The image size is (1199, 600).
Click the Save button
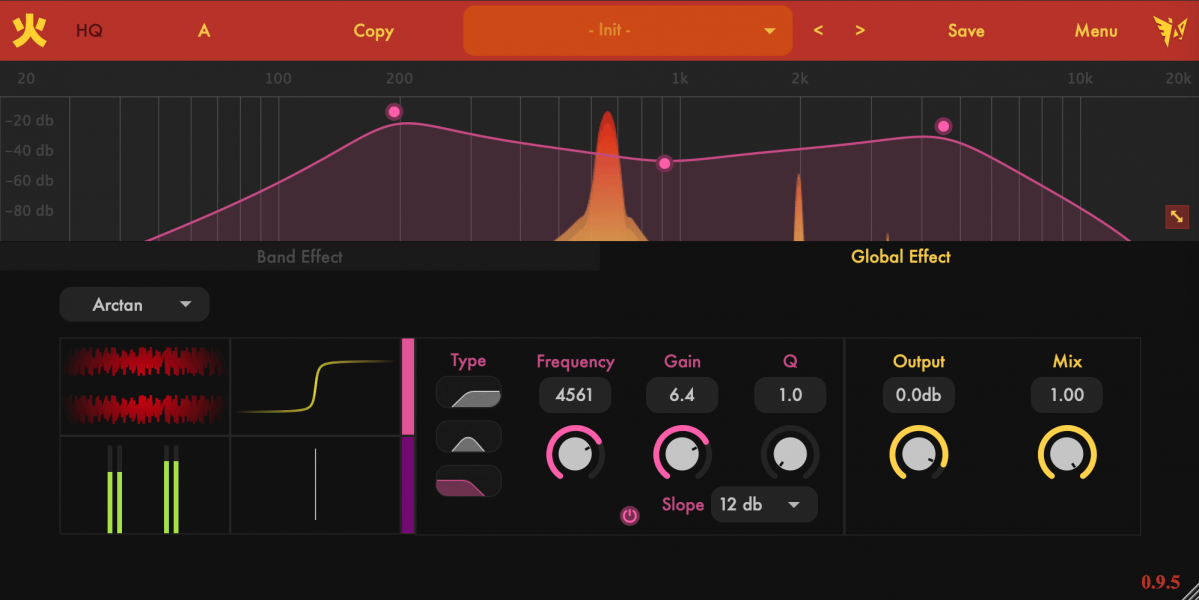click(x=966, y=31)
